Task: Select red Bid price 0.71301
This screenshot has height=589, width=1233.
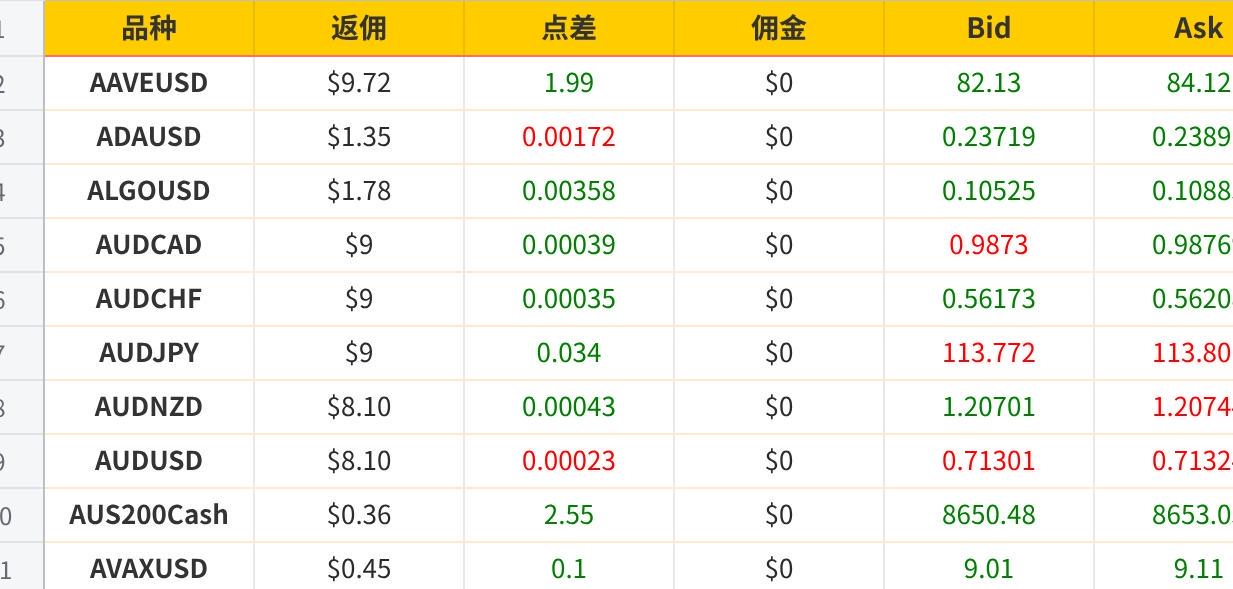Action: 989,461
